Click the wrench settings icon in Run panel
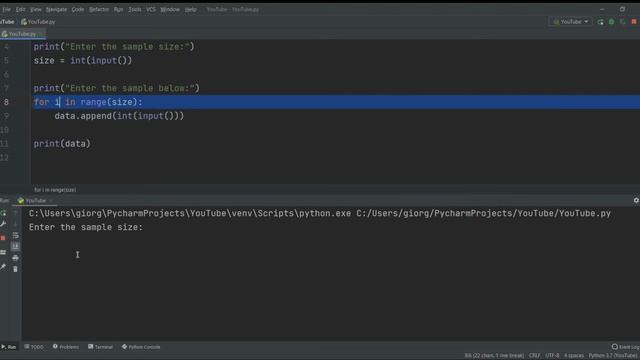This screenshot has width=640, height=360. point(3,224)
